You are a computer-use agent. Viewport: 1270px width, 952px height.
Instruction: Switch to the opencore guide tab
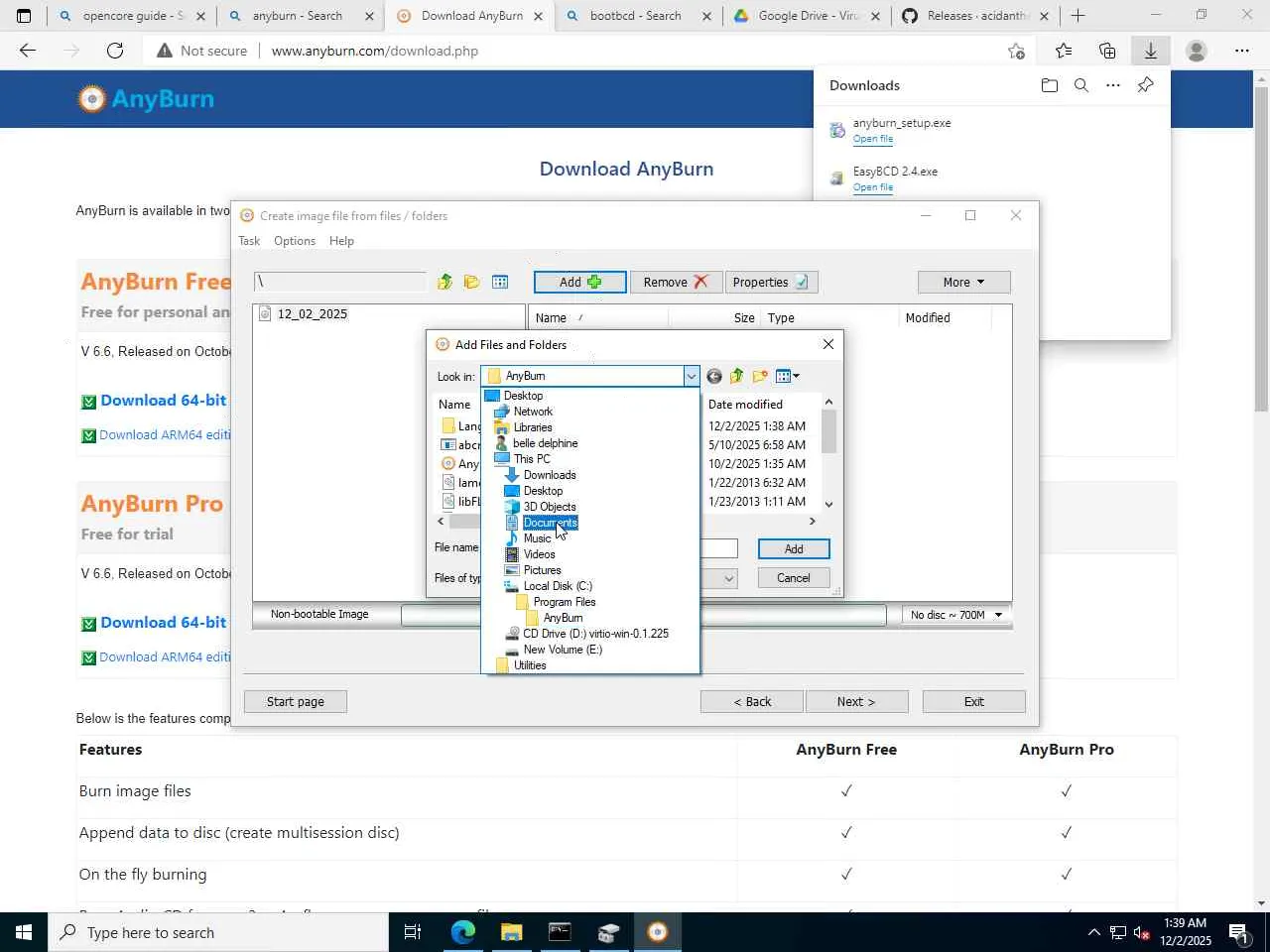tap(130, 16)
